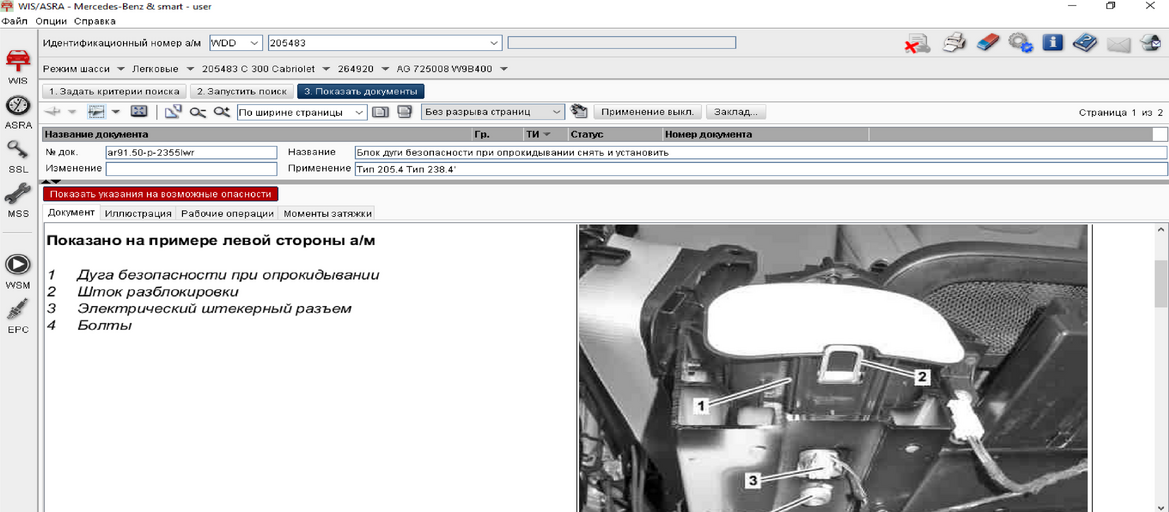Click the stacked pages layout icon
This screenshot has width=1169, height=512.
click(405, 112)
